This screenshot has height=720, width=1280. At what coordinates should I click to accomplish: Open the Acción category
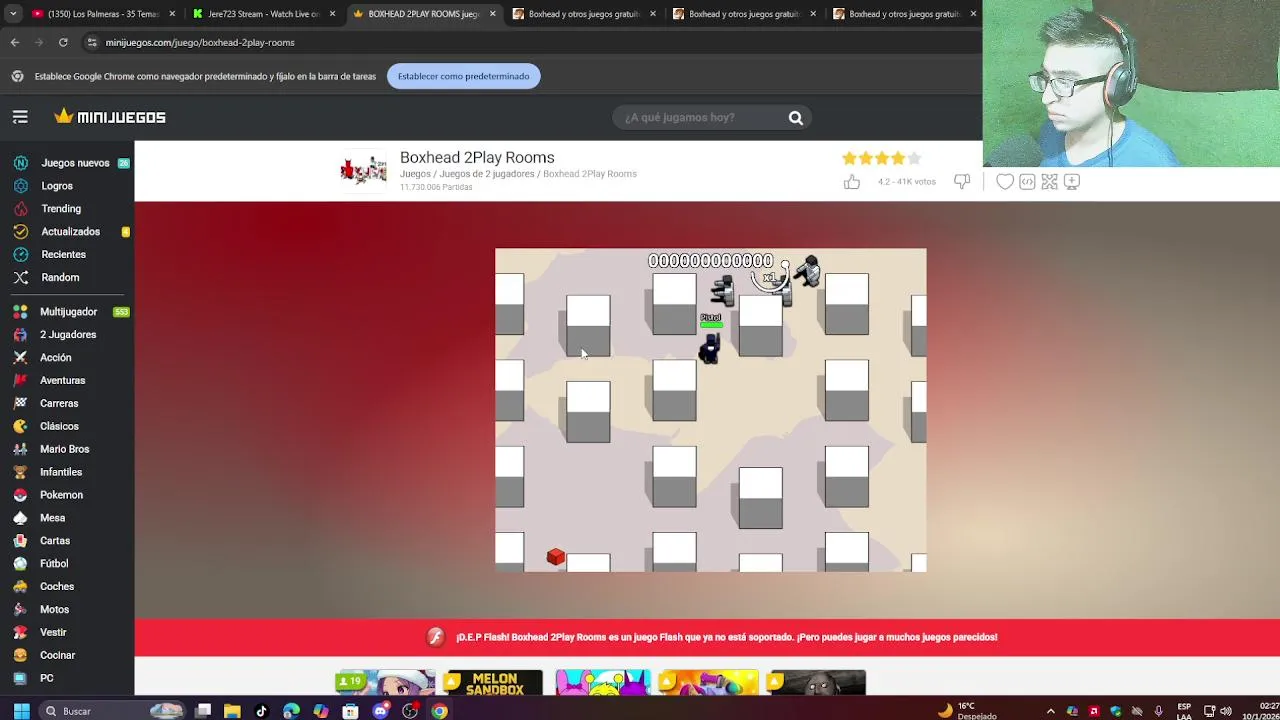tap(56, 358)
